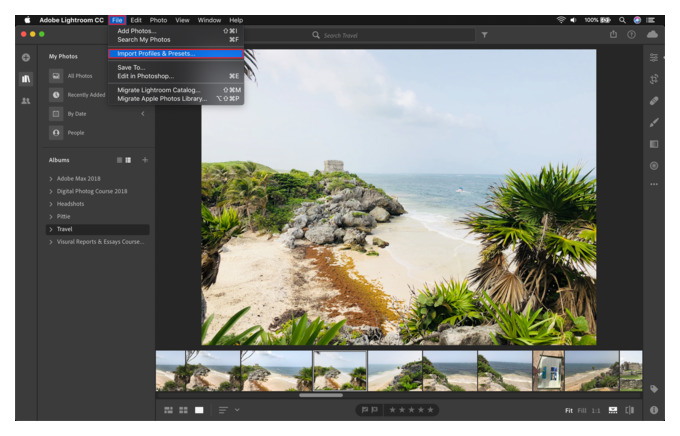Set zoom to Fit
680x436 pixels.
tap(569, 410)
